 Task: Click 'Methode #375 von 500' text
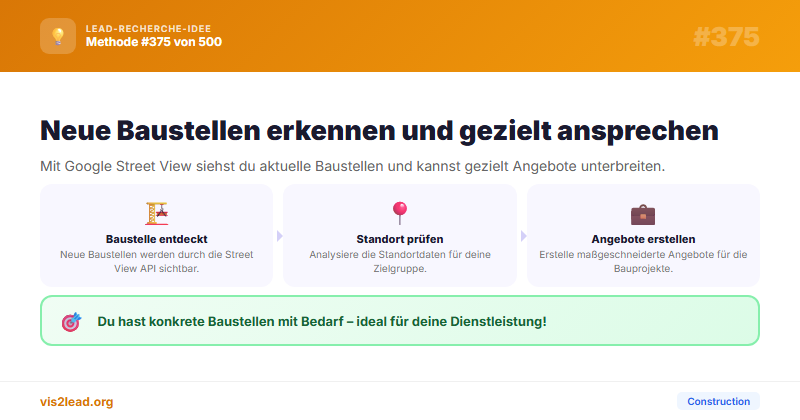(x=154, y=42)
